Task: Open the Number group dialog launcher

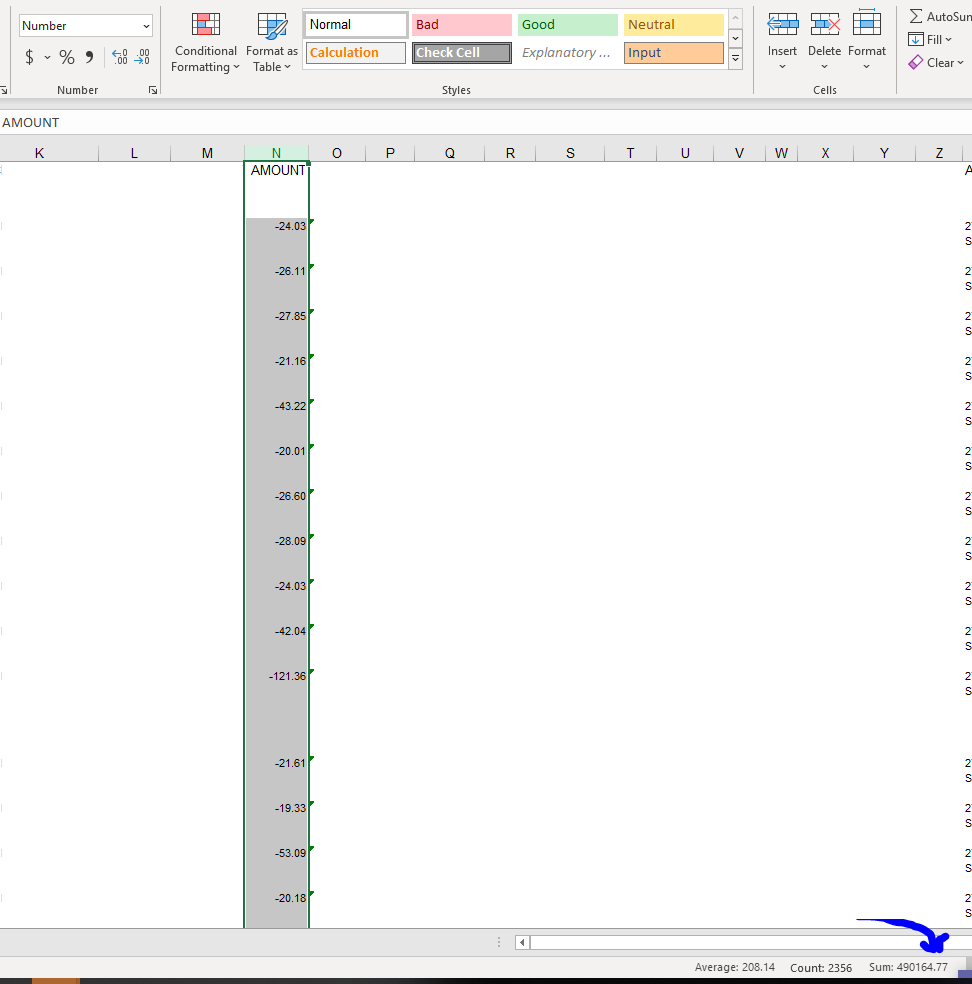Action: 152,89
